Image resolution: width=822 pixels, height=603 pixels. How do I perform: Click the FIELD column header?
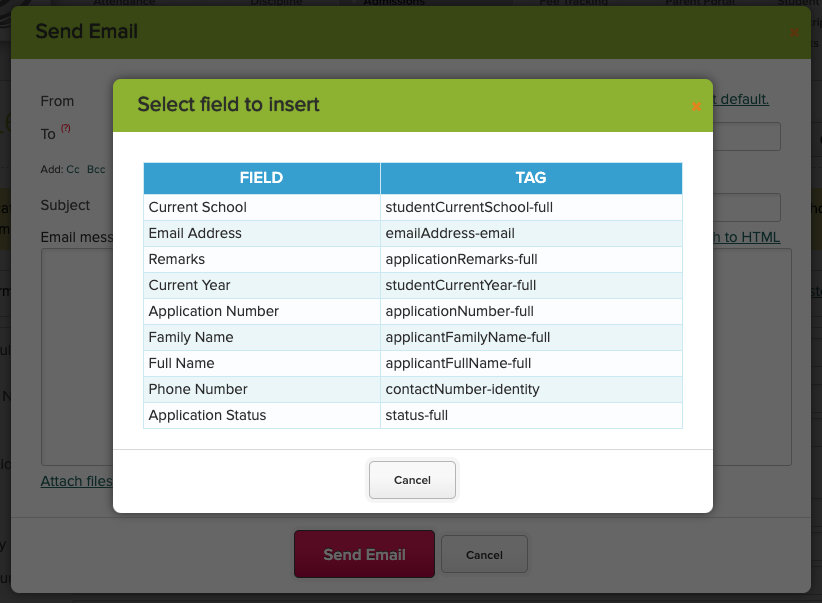point(262,178)
